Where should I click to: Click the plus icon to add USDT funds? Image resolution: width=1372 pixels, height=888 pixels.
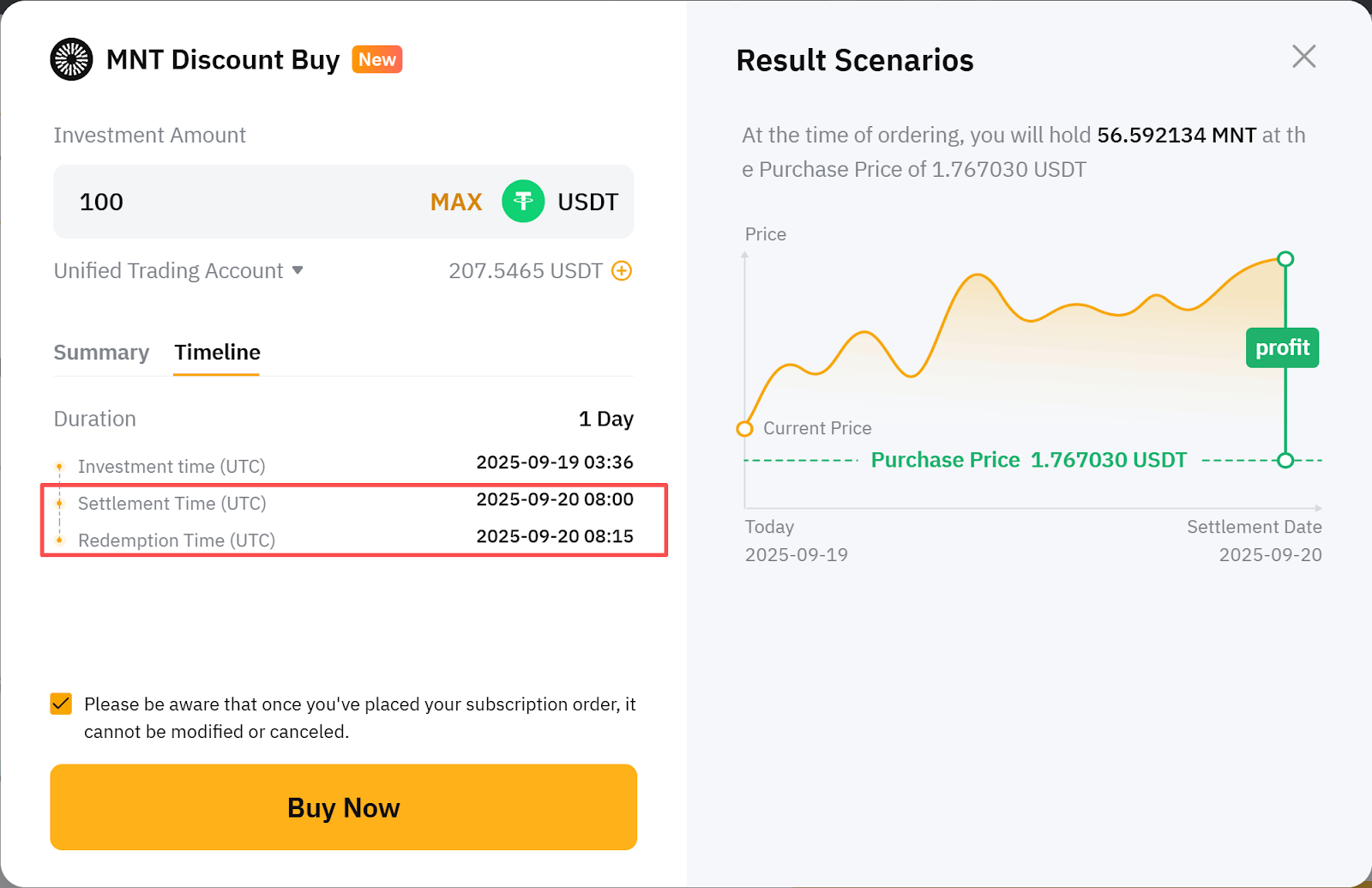[622, 271]
